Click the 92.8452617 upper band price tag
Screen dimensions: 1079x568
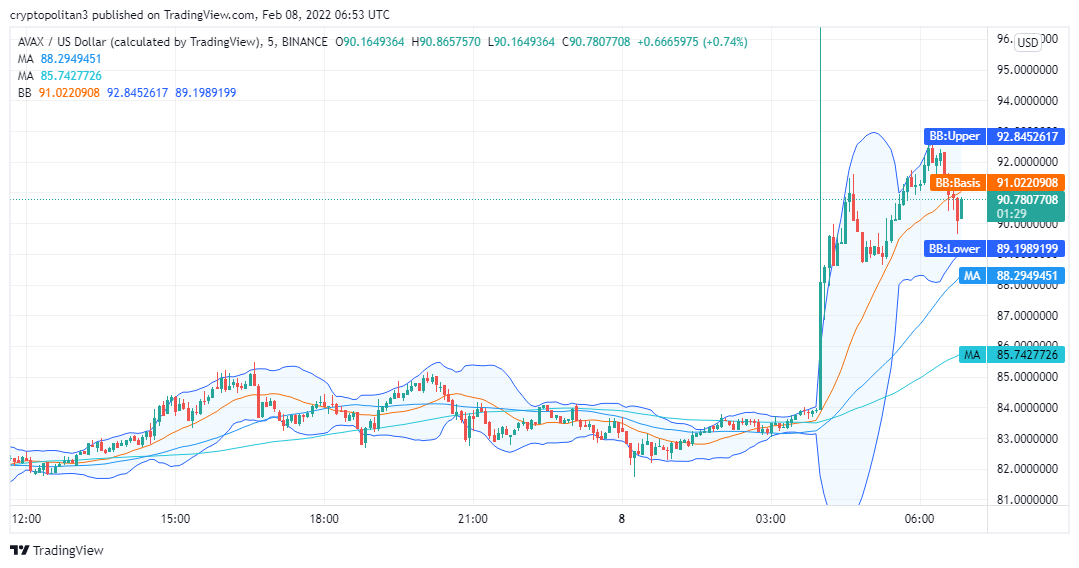(1027, 136)
